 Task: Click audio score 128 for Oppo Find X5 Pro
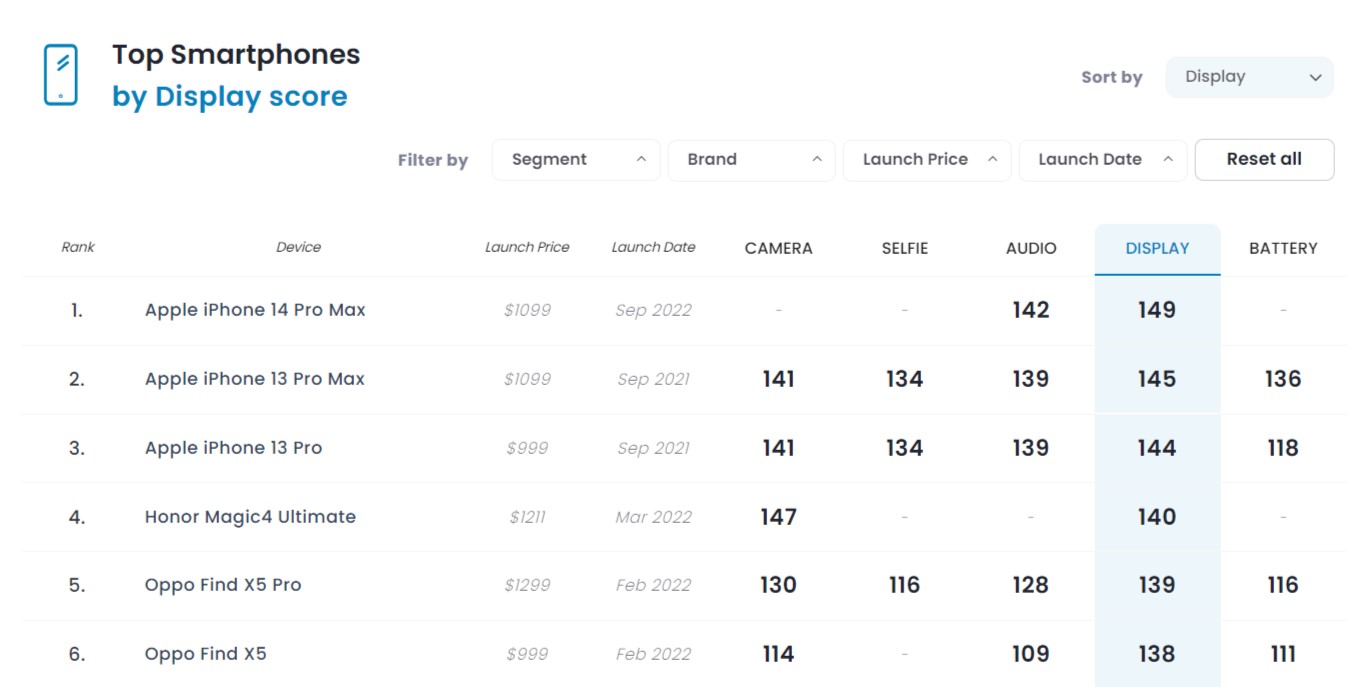tap(1031, 585)
